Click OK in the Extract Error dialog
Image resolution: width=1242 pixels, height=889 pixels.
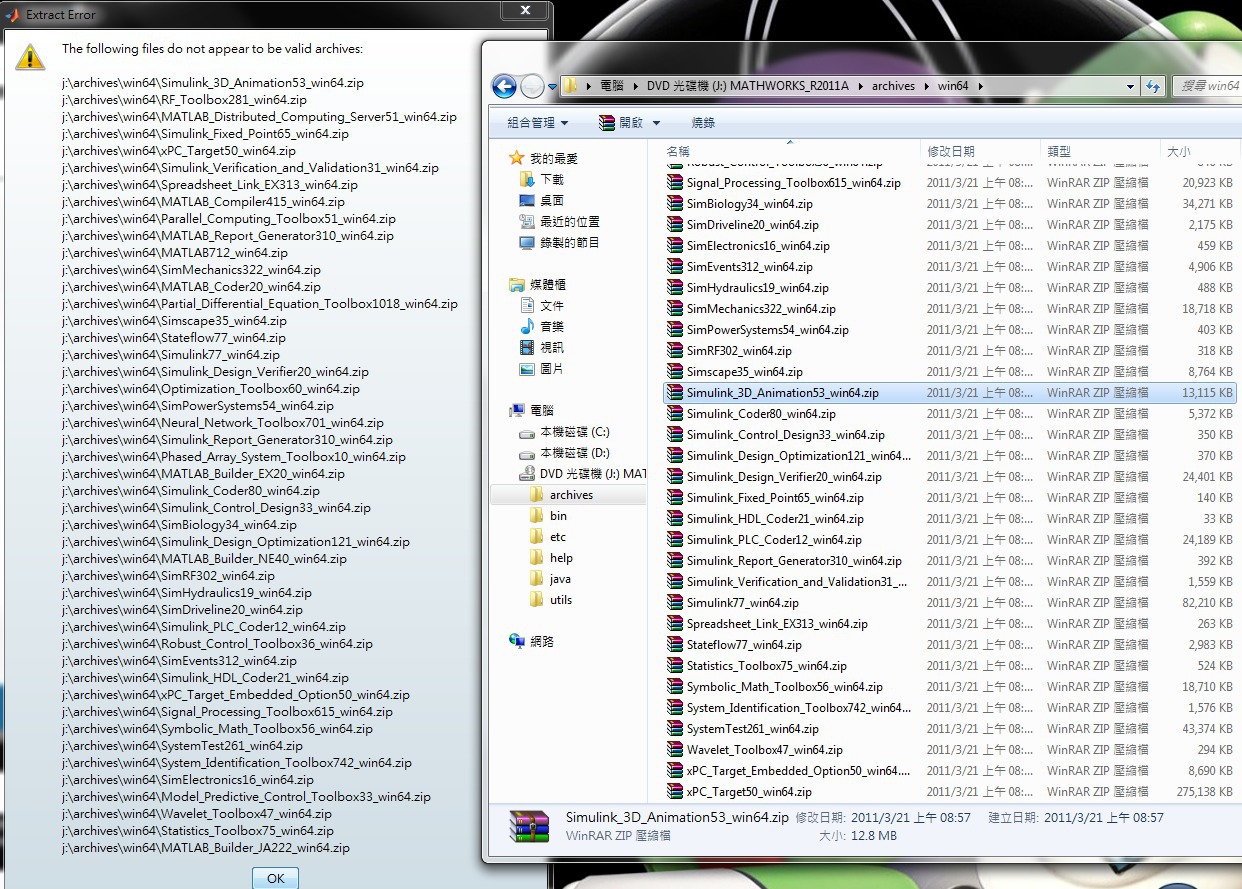[x=275, y=878]
